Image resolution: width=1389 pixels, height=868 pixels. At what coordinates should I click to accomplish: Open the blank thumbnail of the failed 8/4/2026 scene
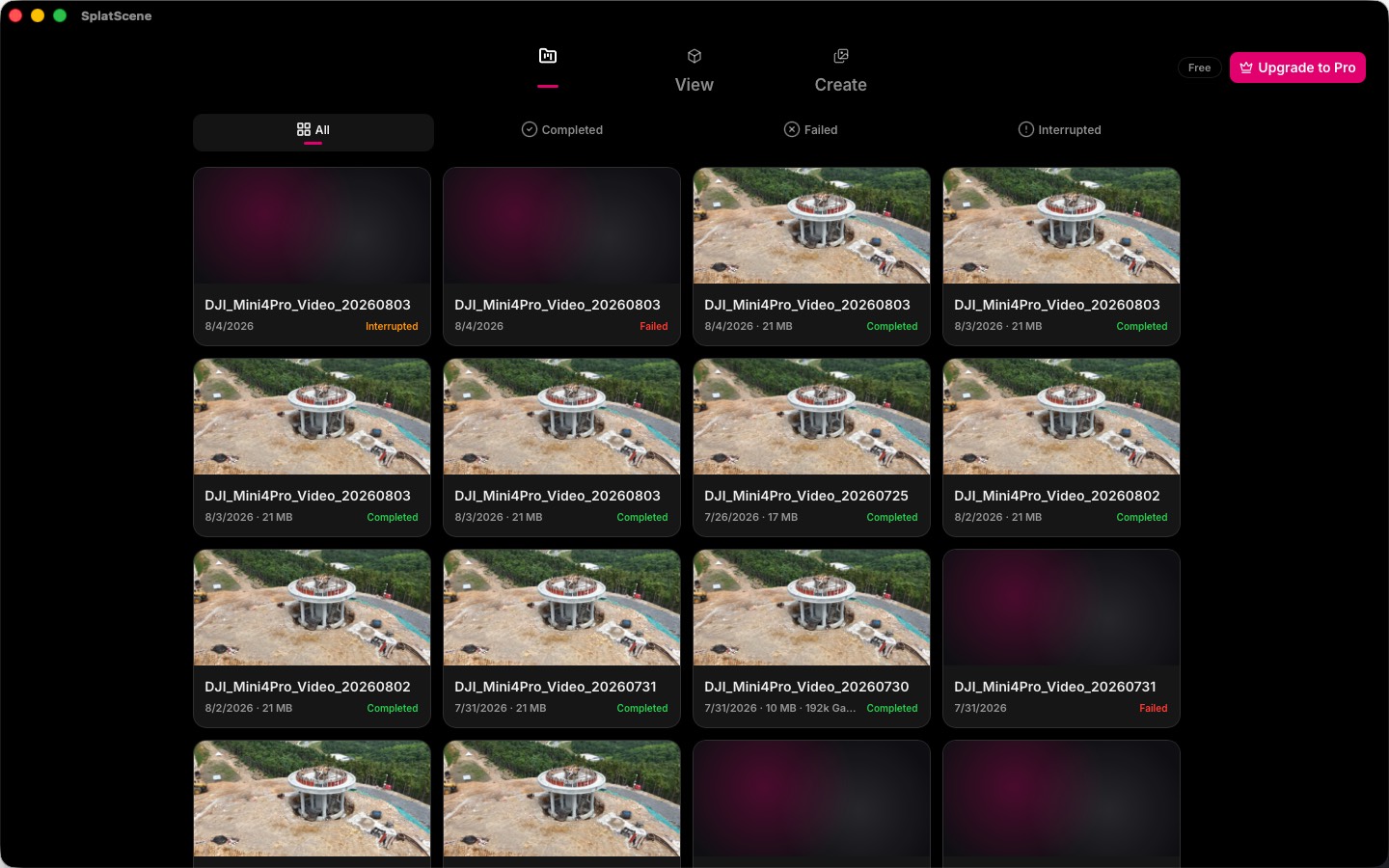click(x=562, y=226)
